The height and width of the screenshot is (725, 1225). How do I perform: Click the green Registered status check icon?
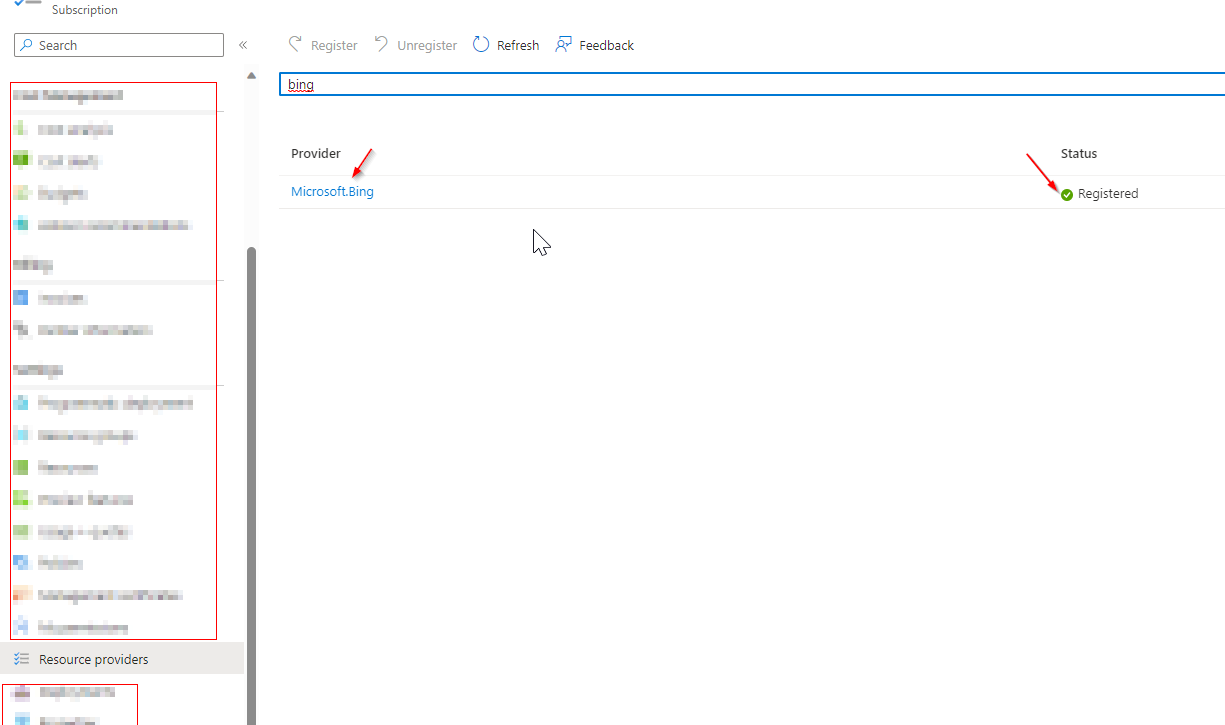tap(1067, 194)
